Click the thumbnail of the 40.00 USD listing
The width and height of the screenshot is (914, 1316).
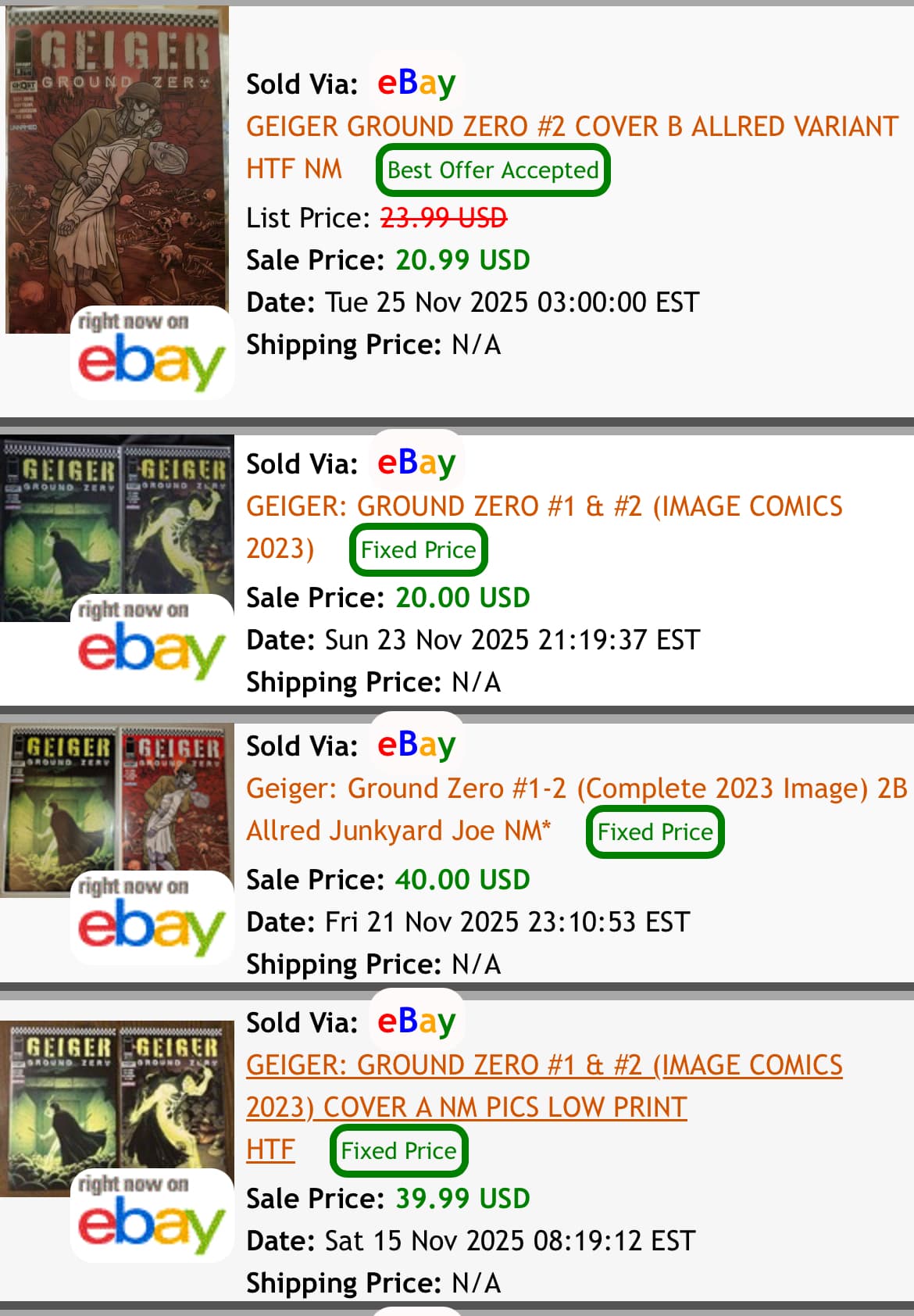click(117, 809)
